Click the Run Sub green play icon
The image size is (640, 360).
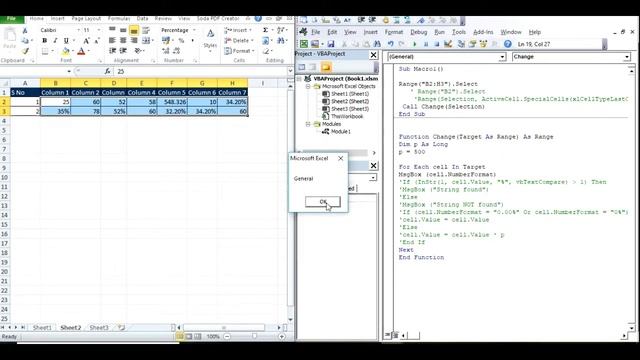[x=415, y=44]
